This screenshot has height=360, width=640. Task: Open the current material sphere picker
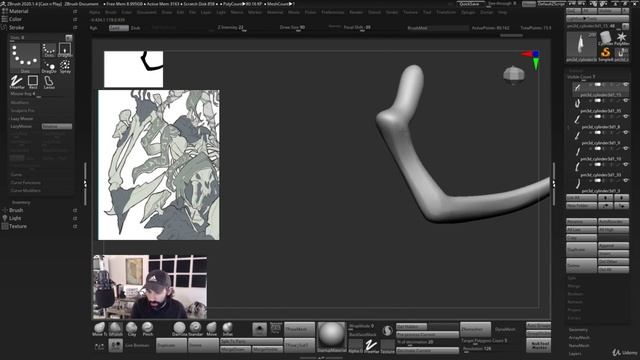(331, 337)
